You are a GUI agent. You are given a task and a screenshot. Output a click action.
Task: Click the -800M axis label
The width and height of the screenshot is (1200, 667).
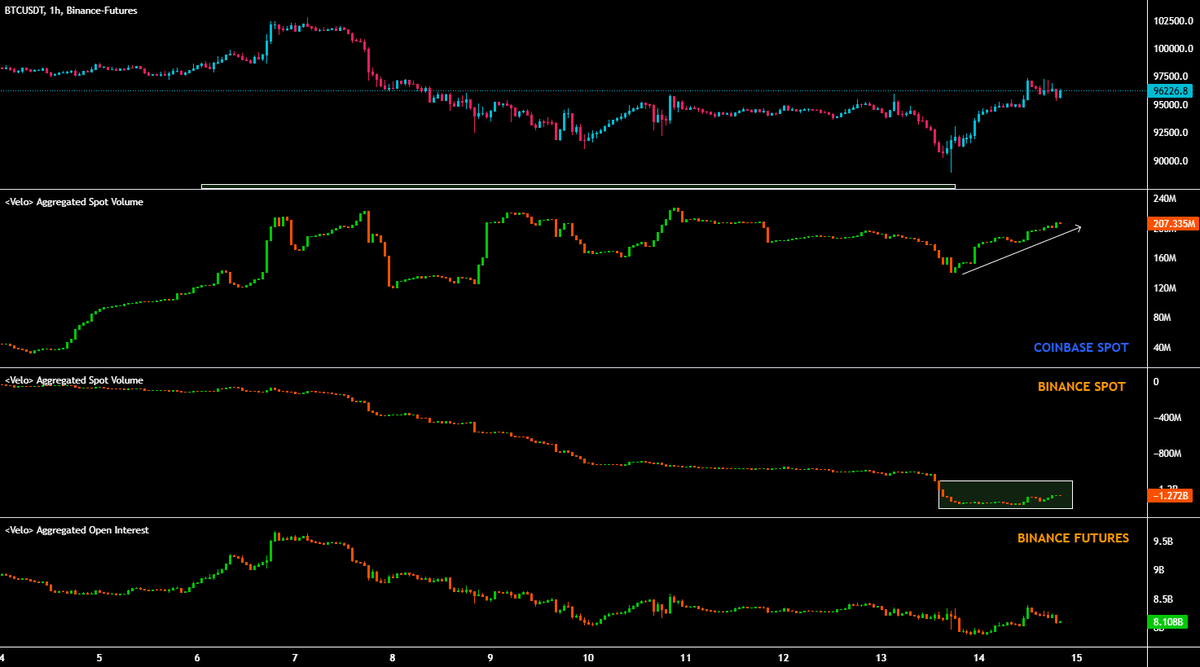[x=1166, y=454]
